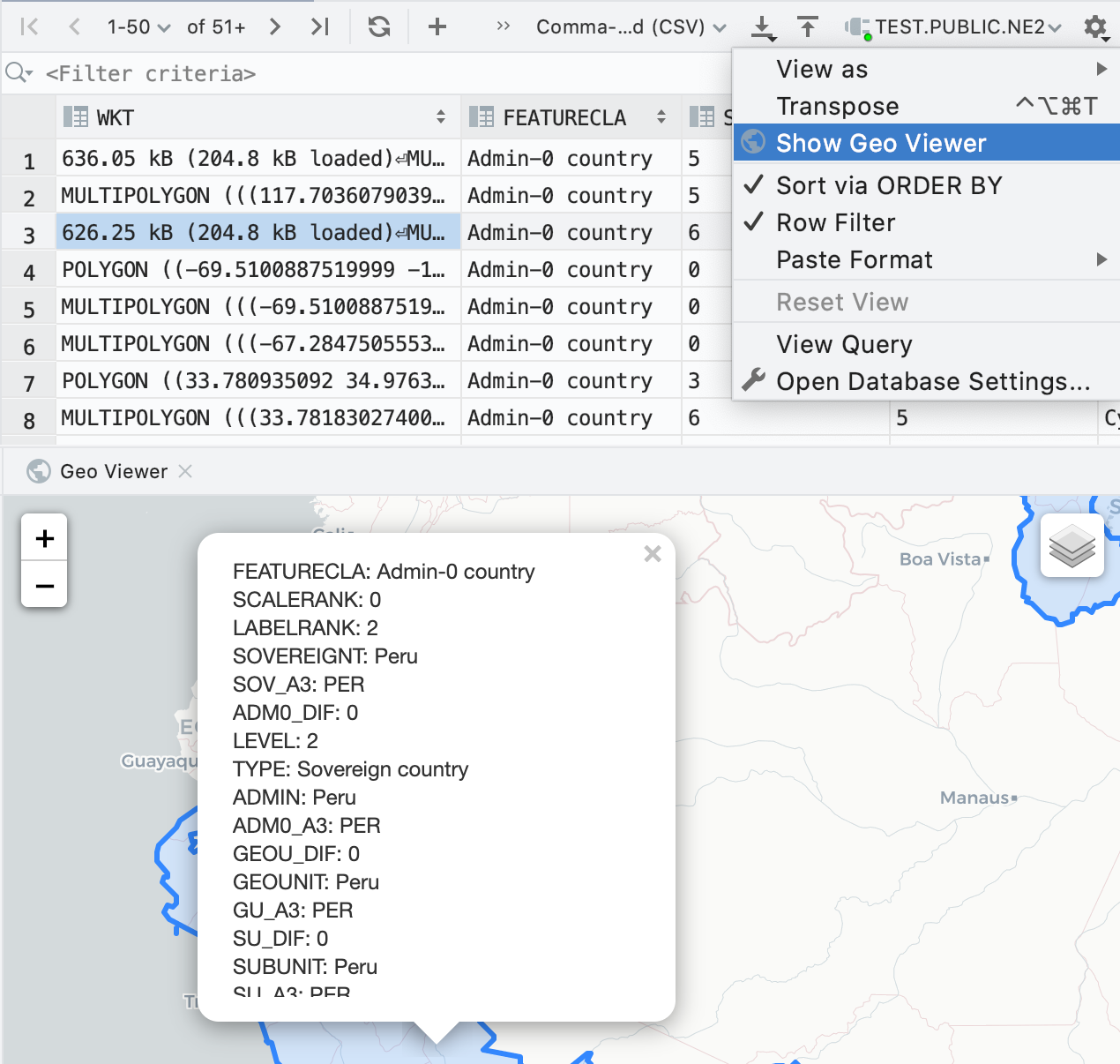
Task: Open the map layers control
Action: coord(1072,546)
